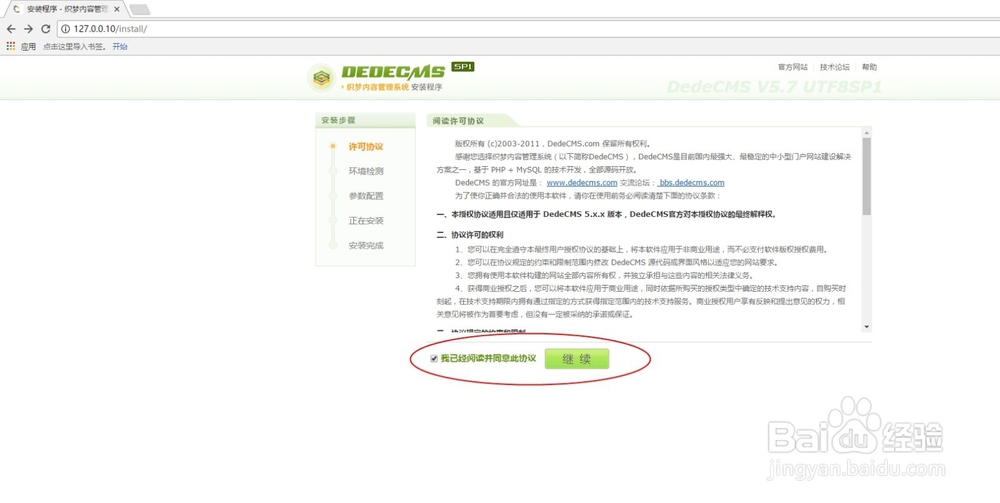
Task: Click the 开始 link in bookmarks bar
Action: 120,47
